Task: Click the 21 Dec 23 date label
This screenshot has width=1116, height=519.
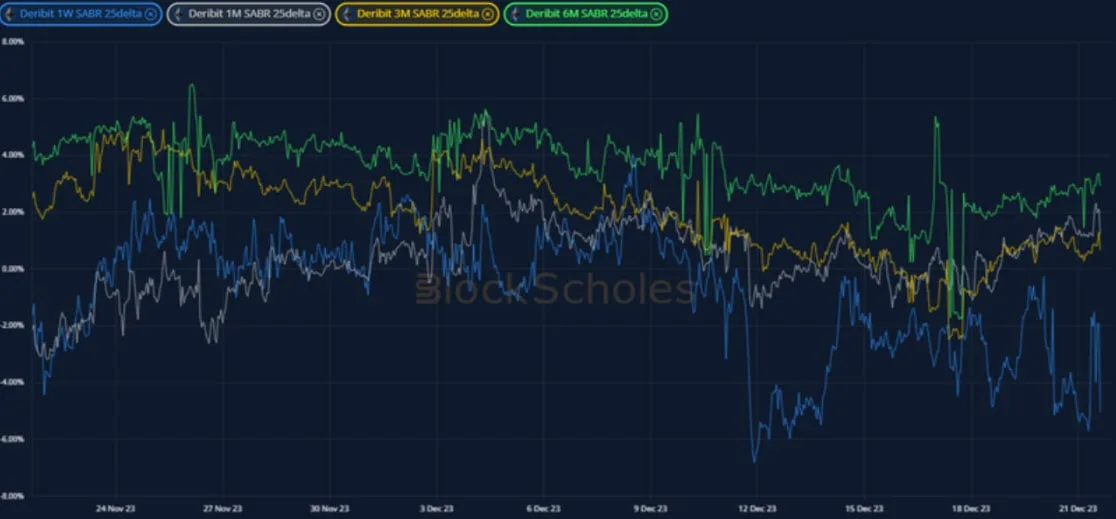Action: tap(1078, 509)
